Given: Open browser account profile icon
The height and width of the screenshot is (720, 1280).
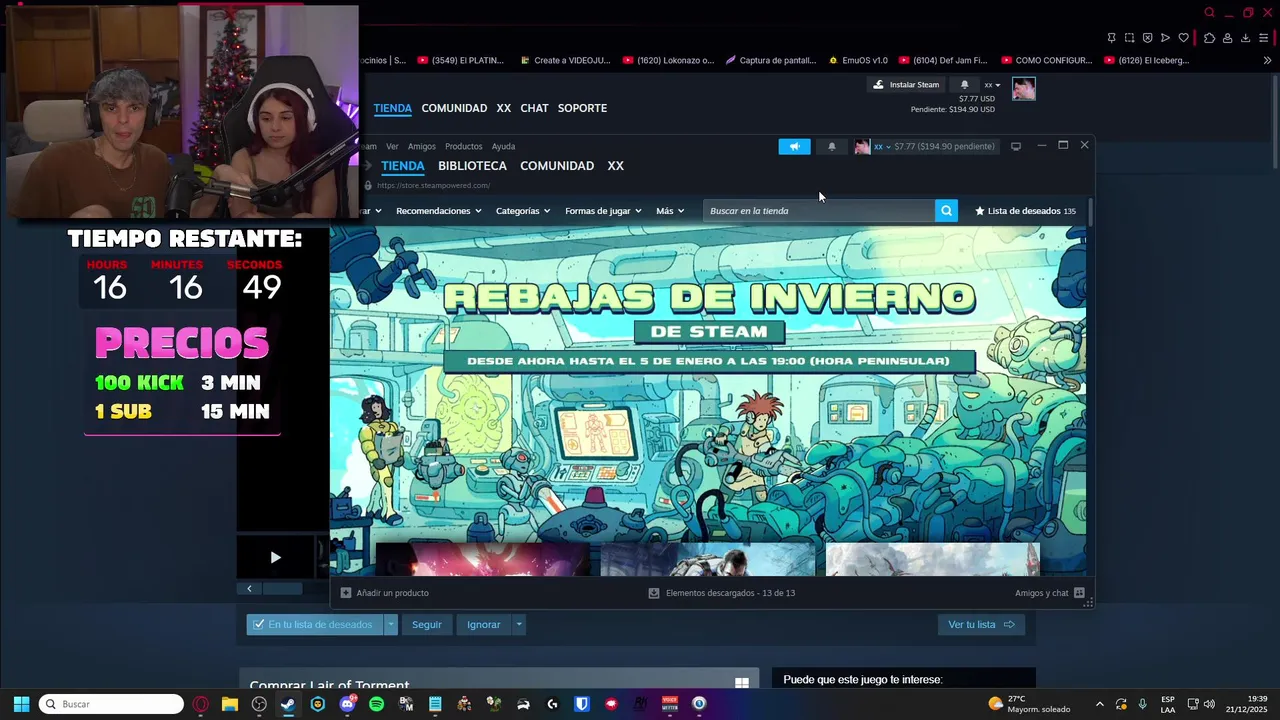Looking at the screenshot, I should [1227, 38].
